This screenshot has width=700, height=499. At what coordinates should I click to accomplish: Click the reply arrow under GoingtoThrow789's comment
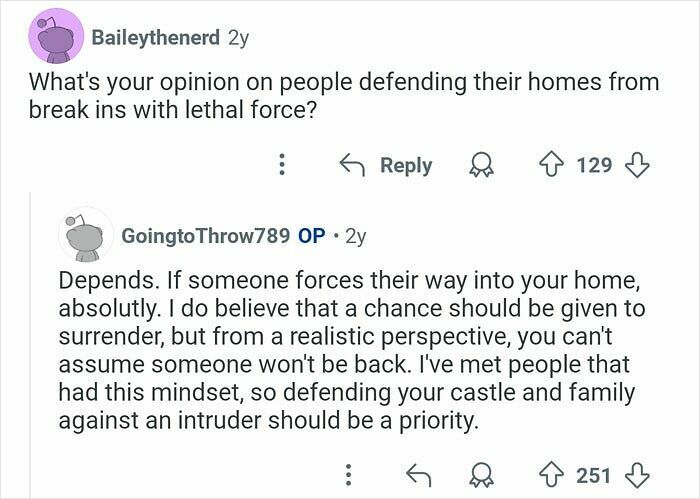tap(418, 475)
